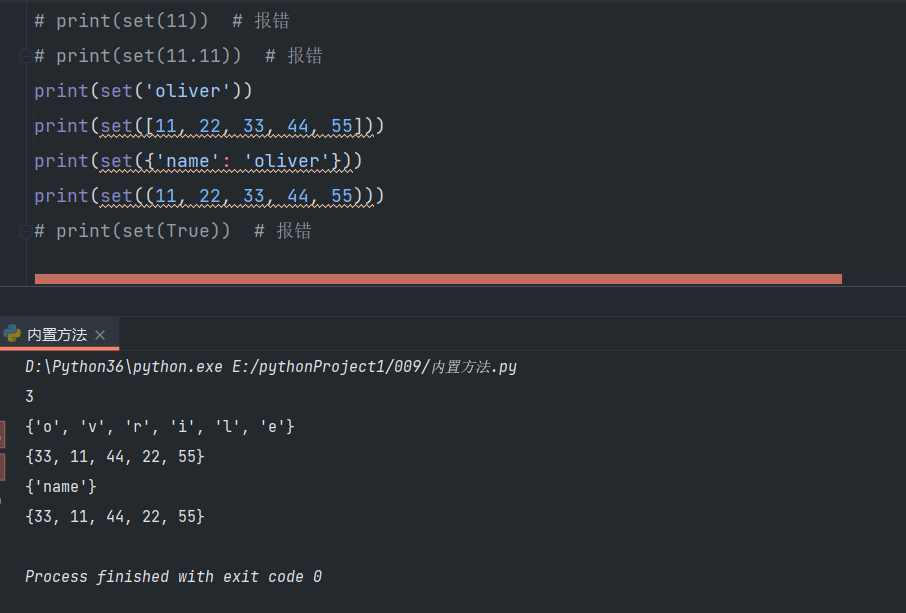This screenshot has height=613, width=906.
Task: Click the set((11, 22, 33, 44, 55)) tuple line
Action: (x=209, y=196)
